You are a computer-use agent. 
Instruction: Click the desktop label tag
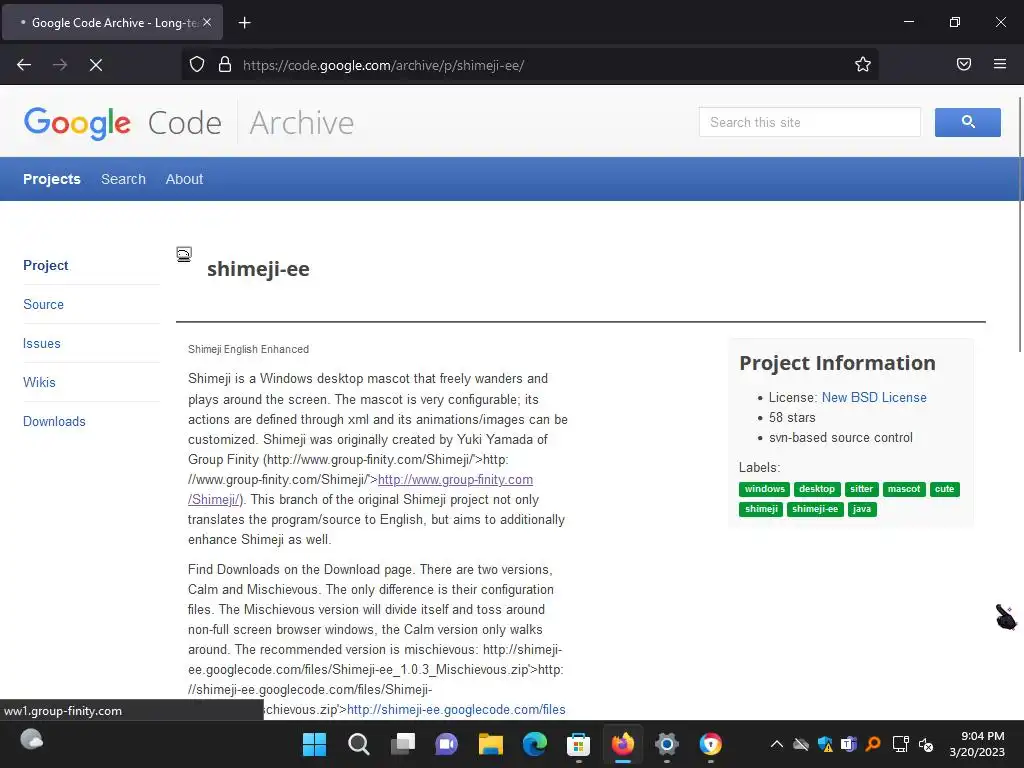tap(816, 489)
